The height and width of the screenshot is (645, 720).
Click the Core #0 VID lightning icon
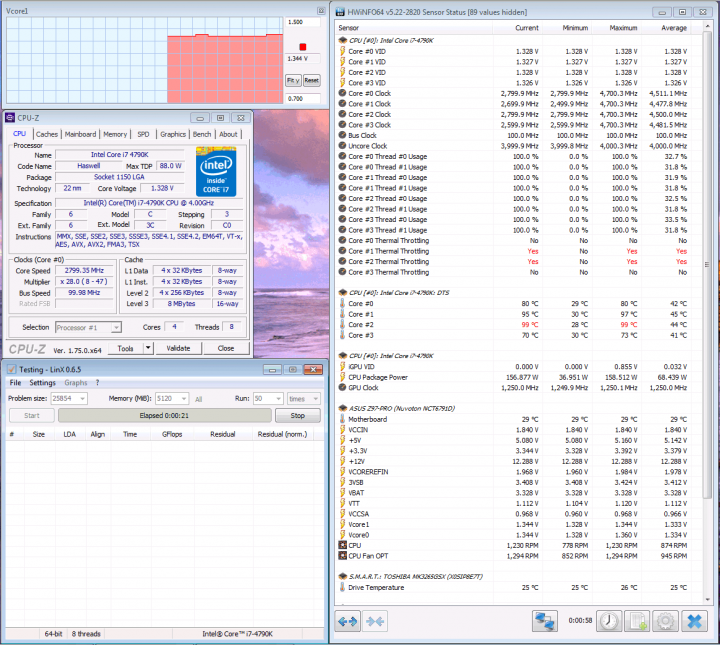pos(343,51)
